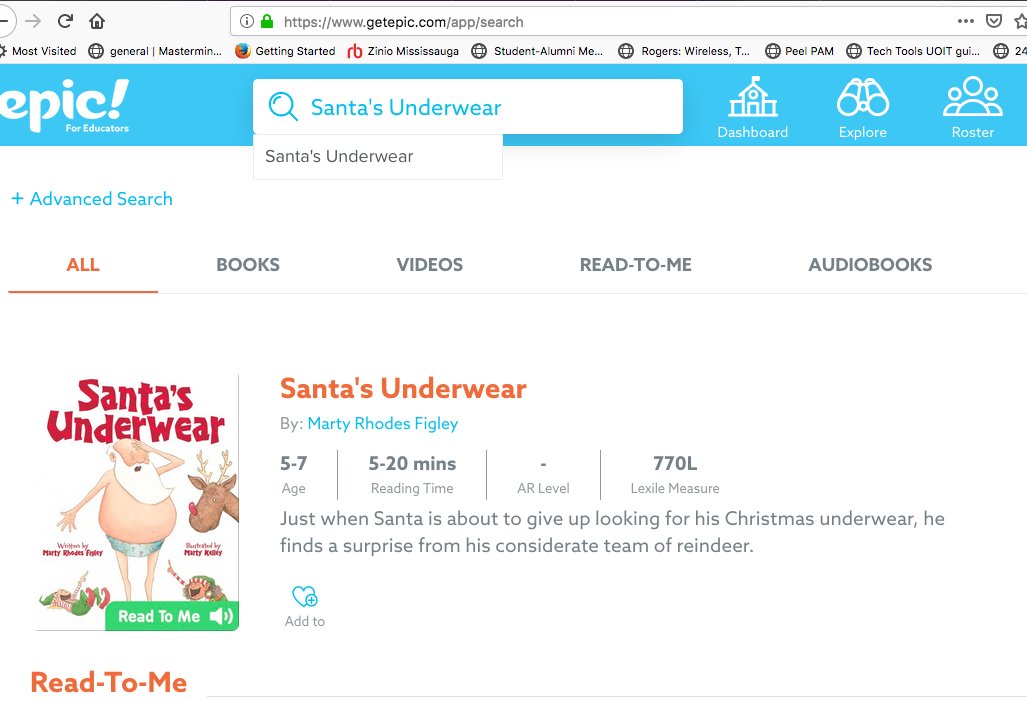Switch to the ALL results tab
Image resolution: width=1027 pixels, height=722 pixels.
tap(83, 265)
